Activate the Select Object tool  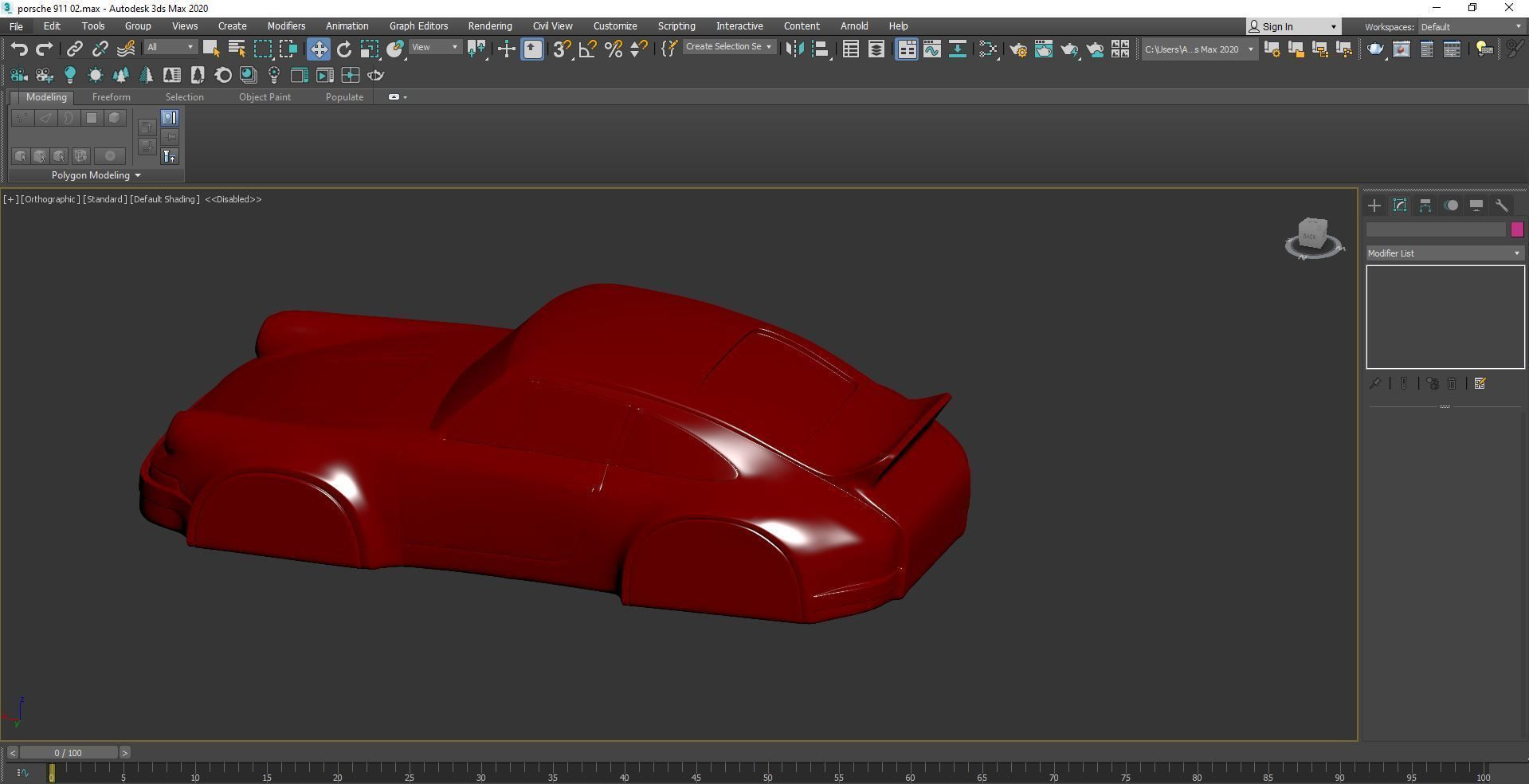[x=211, y=49]
